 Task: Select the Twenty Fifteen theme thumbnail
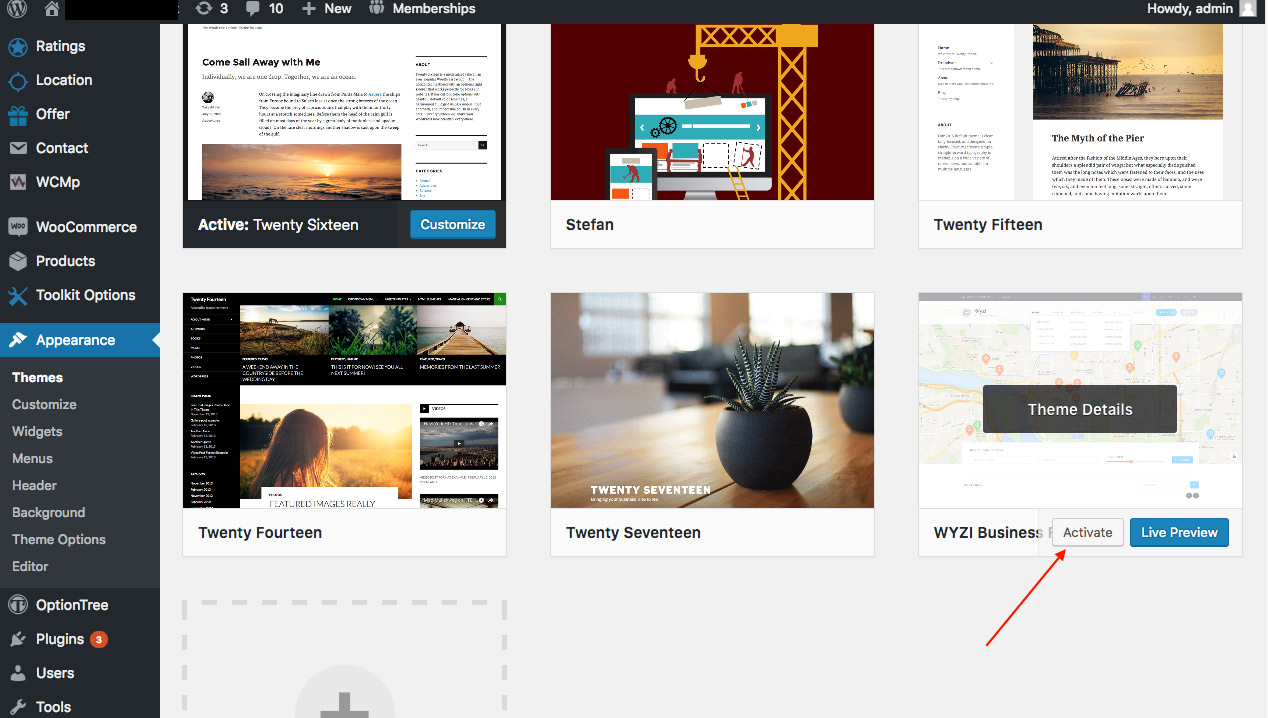tap(1080, 112)
